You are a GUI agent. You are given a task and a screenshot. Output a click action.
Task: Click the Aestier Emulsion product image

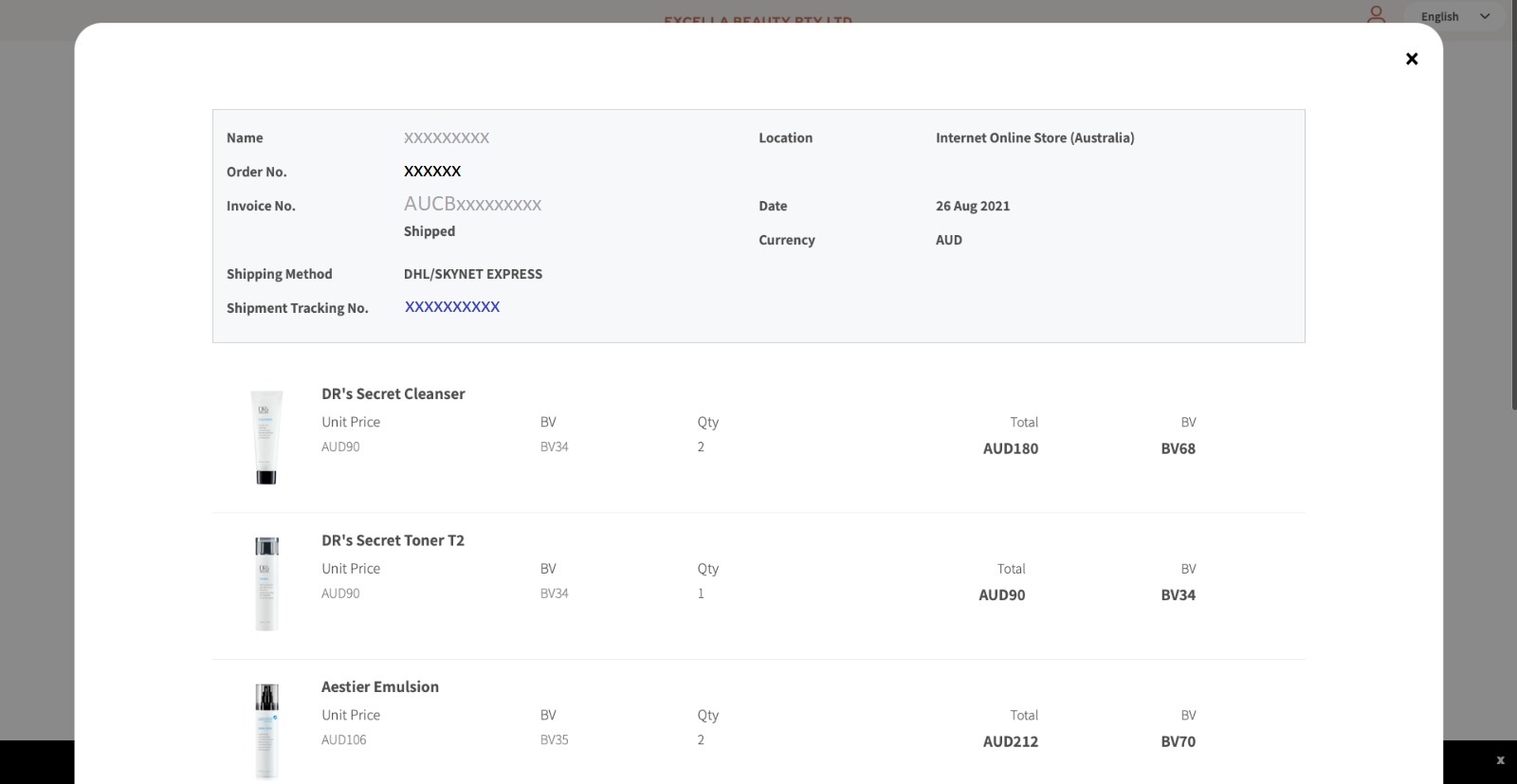pos(266,730)
